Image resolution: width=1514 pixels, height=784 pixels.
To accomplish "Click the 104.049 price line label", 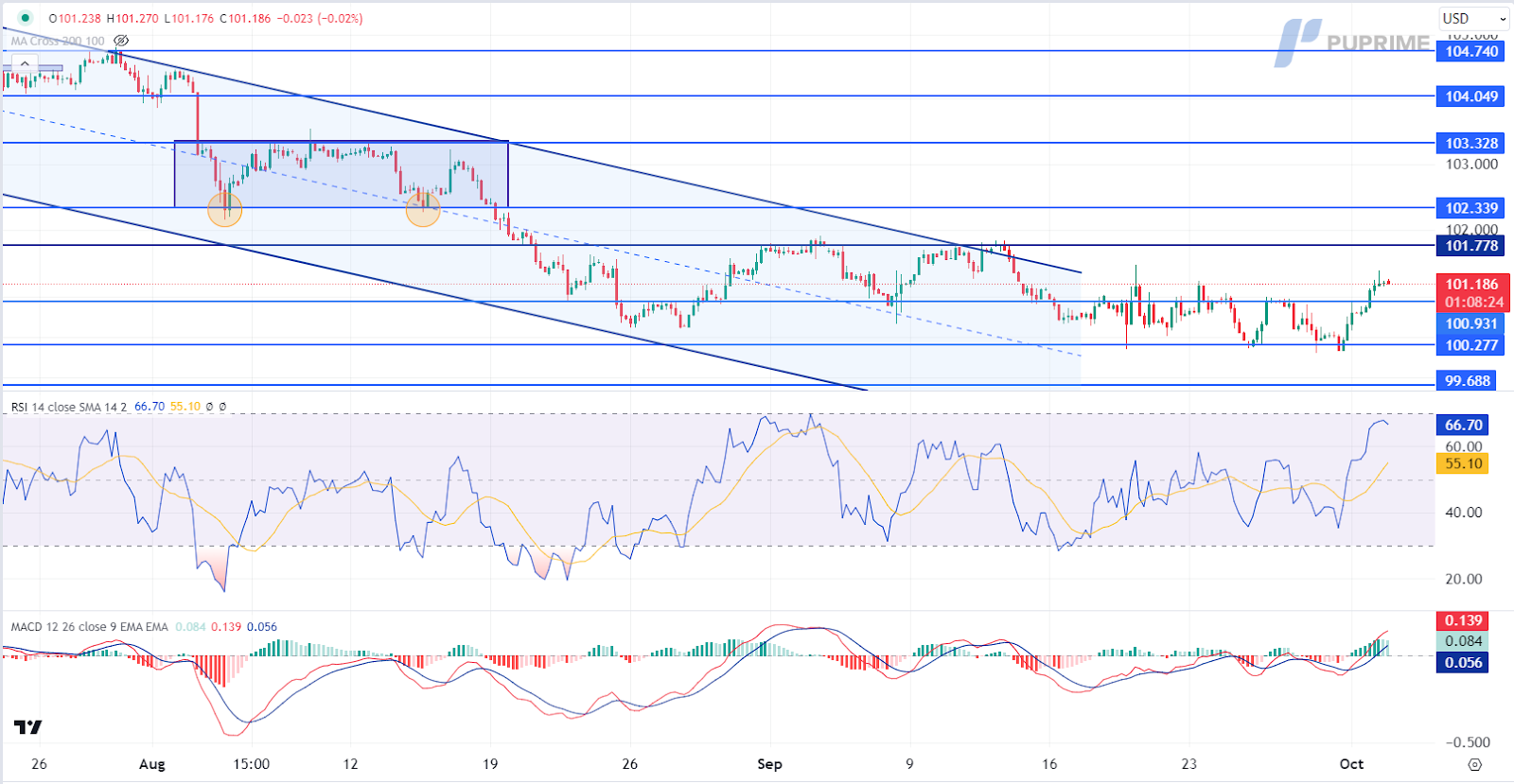I will click(1470, 96).
